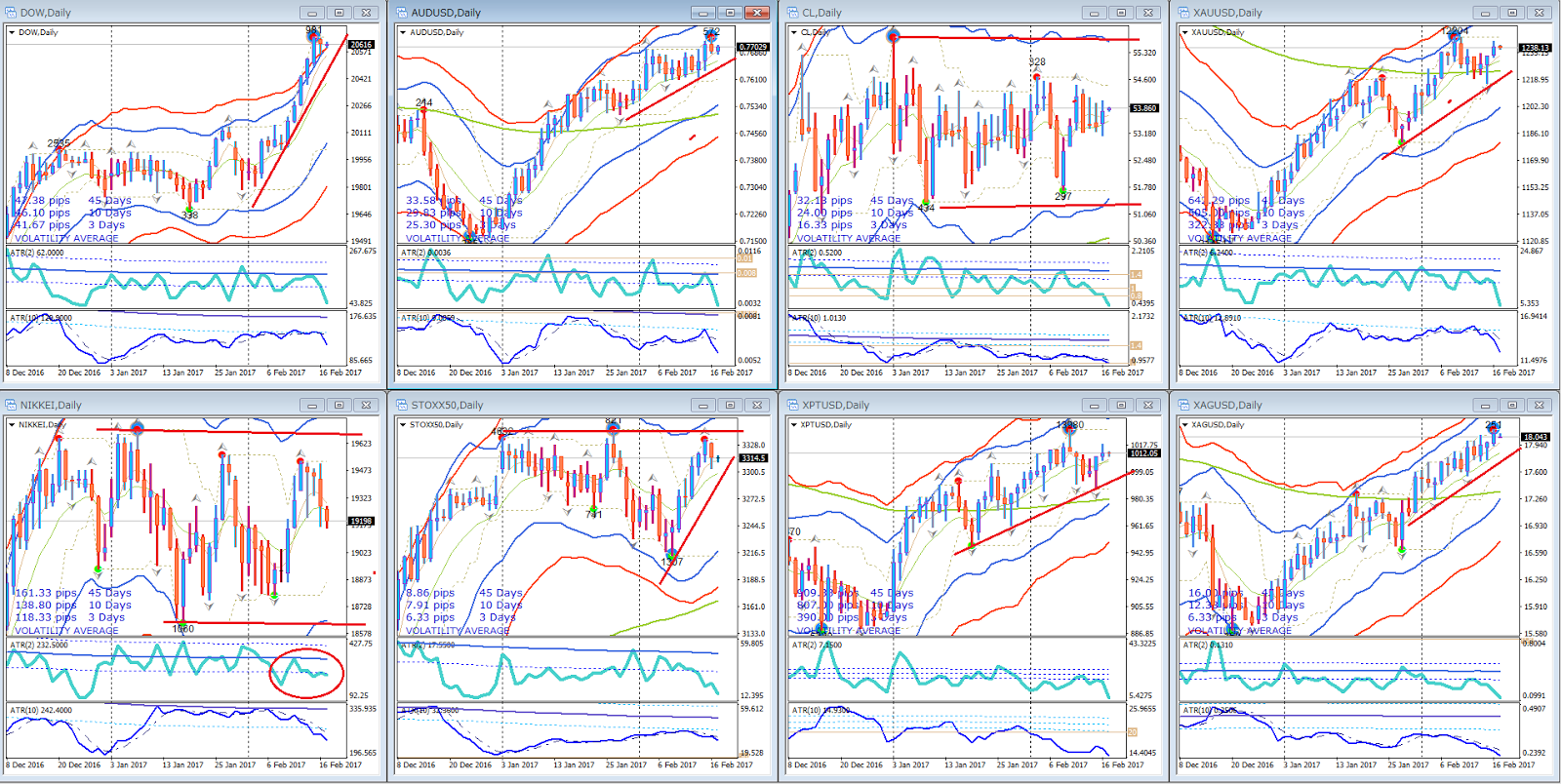Click the CL current price label 53.860
1561x784 pixels.
(1144, 108)
